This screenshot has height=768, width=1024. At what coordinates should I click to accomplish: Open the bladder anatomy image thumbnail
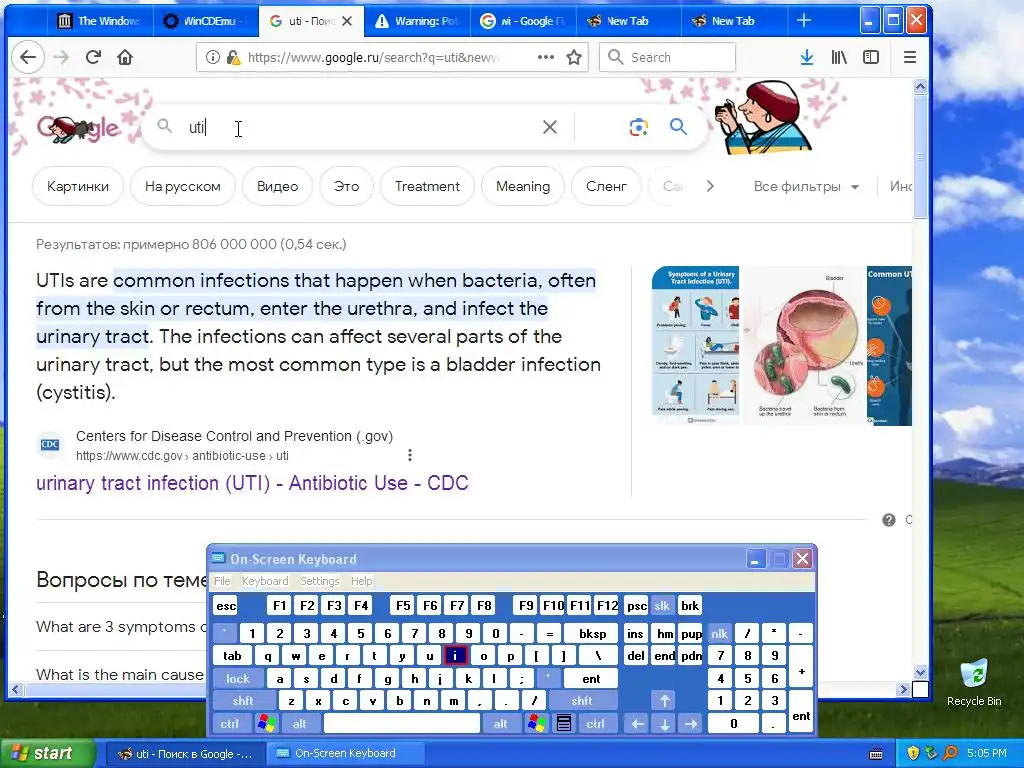coord(803,345)
